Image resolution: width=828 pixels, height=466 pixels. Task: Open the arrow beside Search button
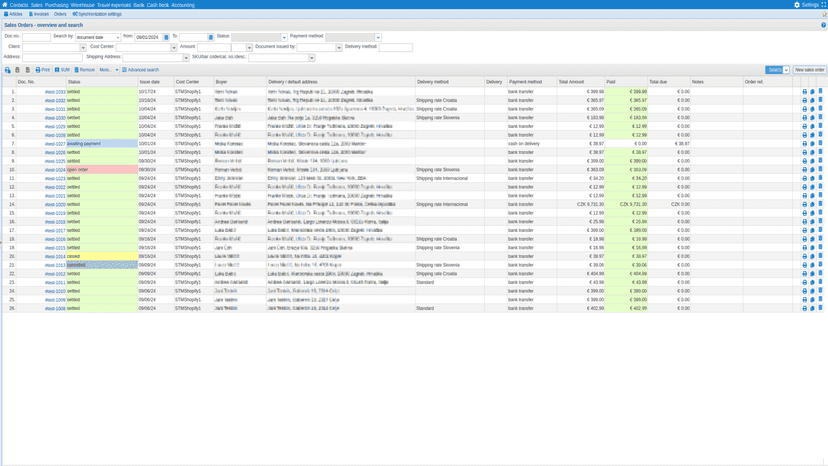(x=786, y=70)
